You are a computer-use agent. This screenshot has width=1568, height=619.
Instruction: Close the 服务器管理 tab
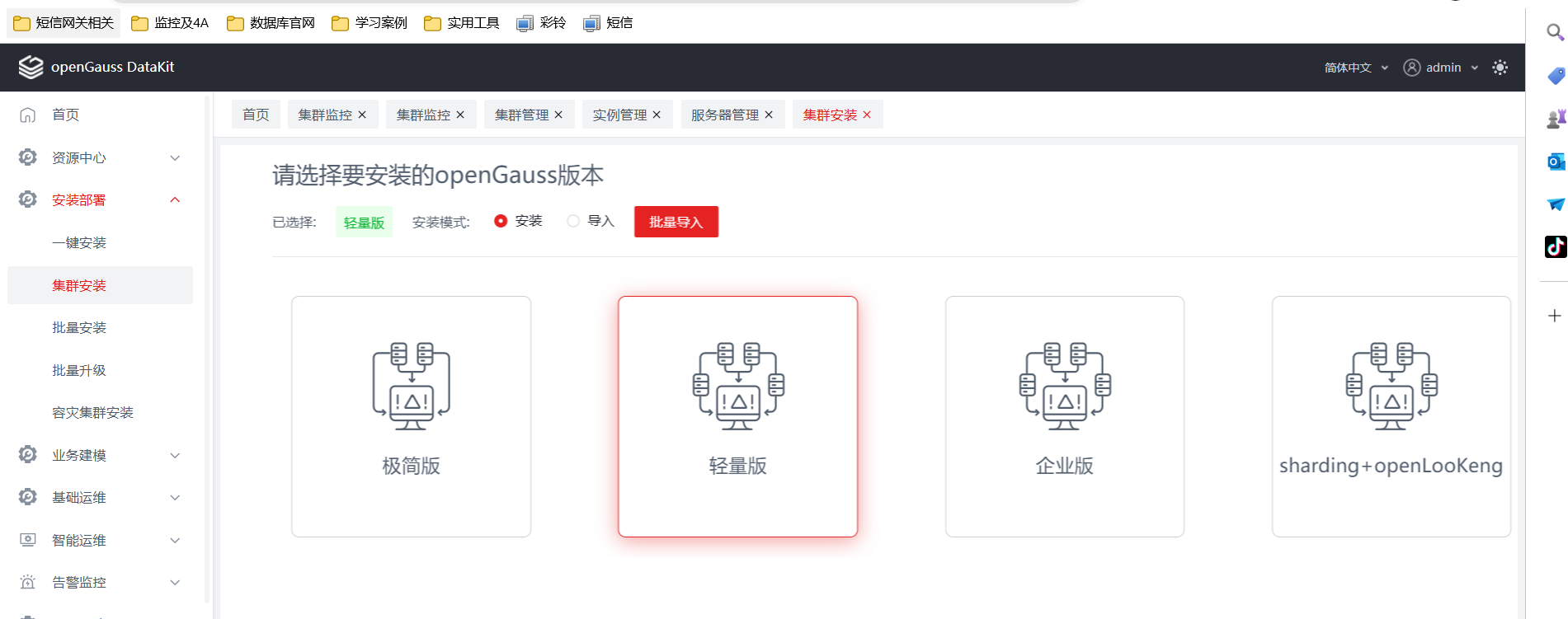pyautogui.click(x=769, y=115)
